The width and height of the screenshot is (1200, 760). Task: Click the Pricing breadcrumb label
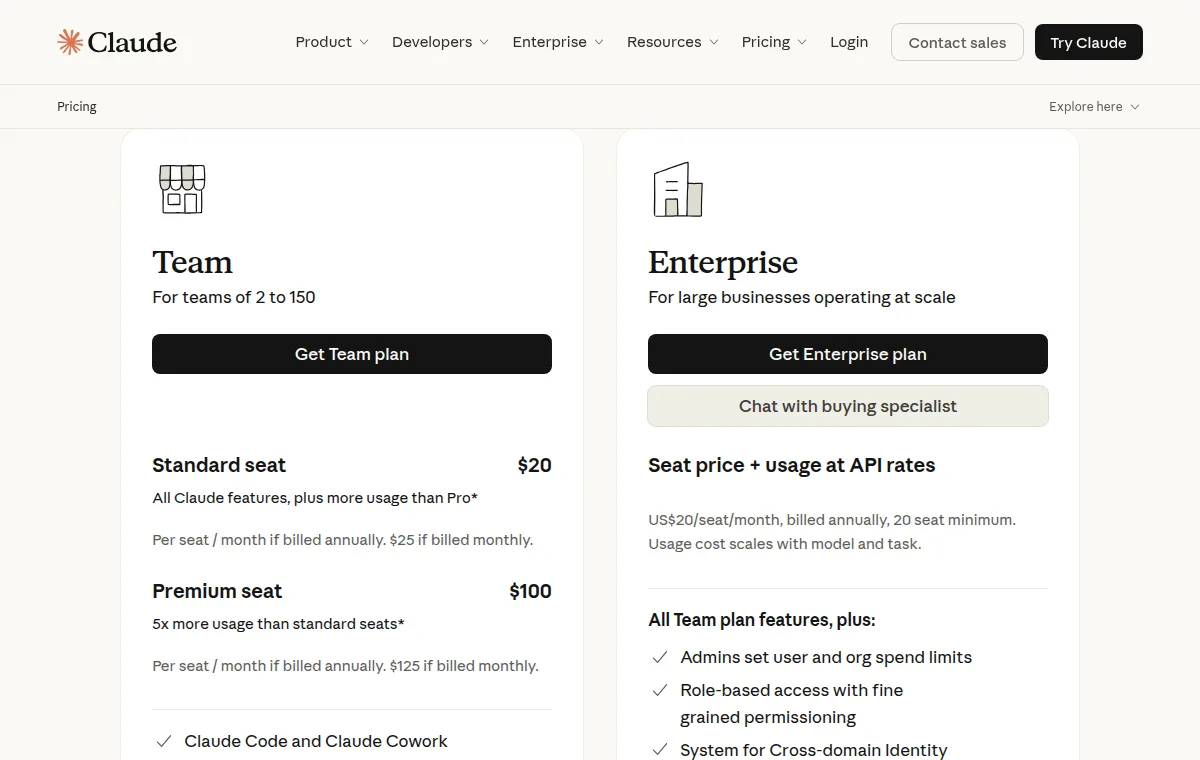[77, 106]
